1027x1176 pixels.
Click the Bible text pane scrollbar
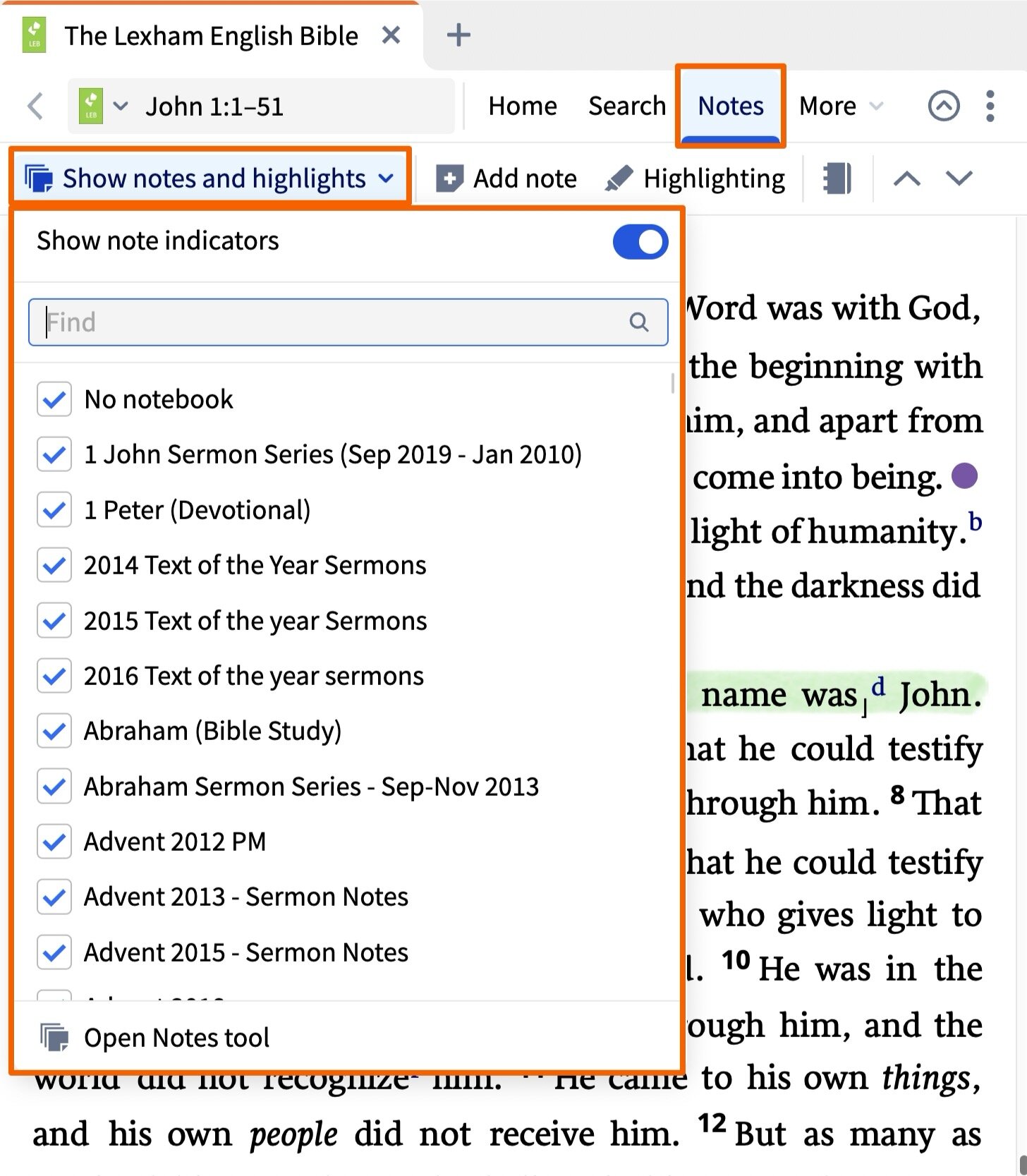coord(1023,1164)
